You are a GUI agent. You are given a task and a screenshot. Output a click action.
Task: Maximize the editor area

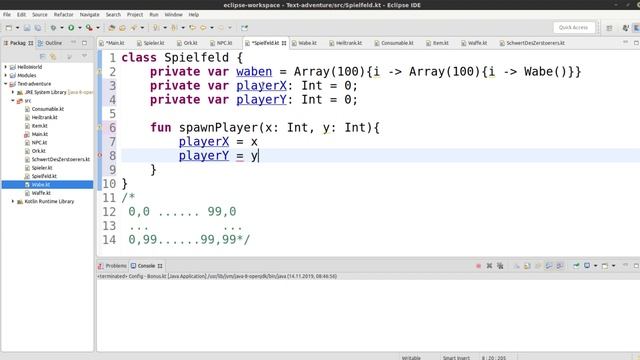pos(636,42)
